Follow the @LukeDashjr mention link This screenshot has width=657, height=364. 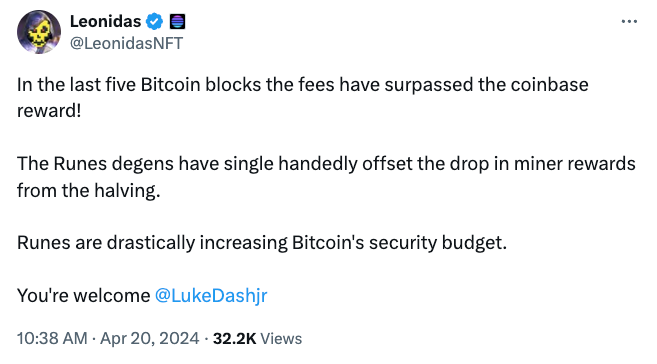[211, 296]
